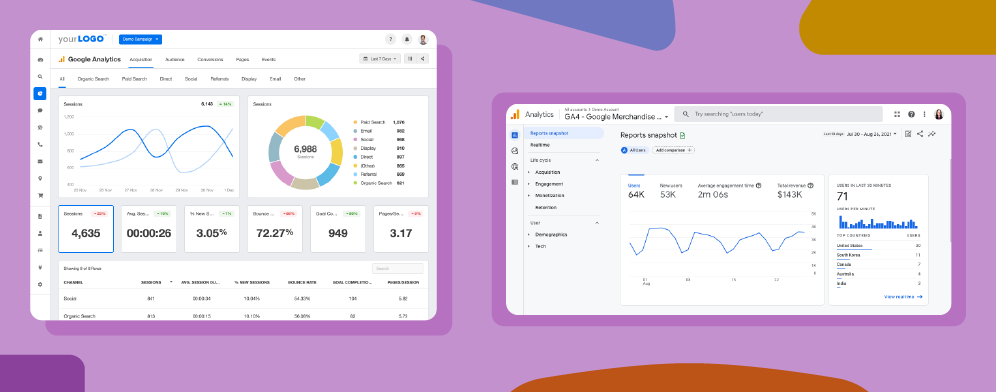Click the help question mark icon beside bell
The width and height of the screenshot is (996, 392).
pos(391,39)
